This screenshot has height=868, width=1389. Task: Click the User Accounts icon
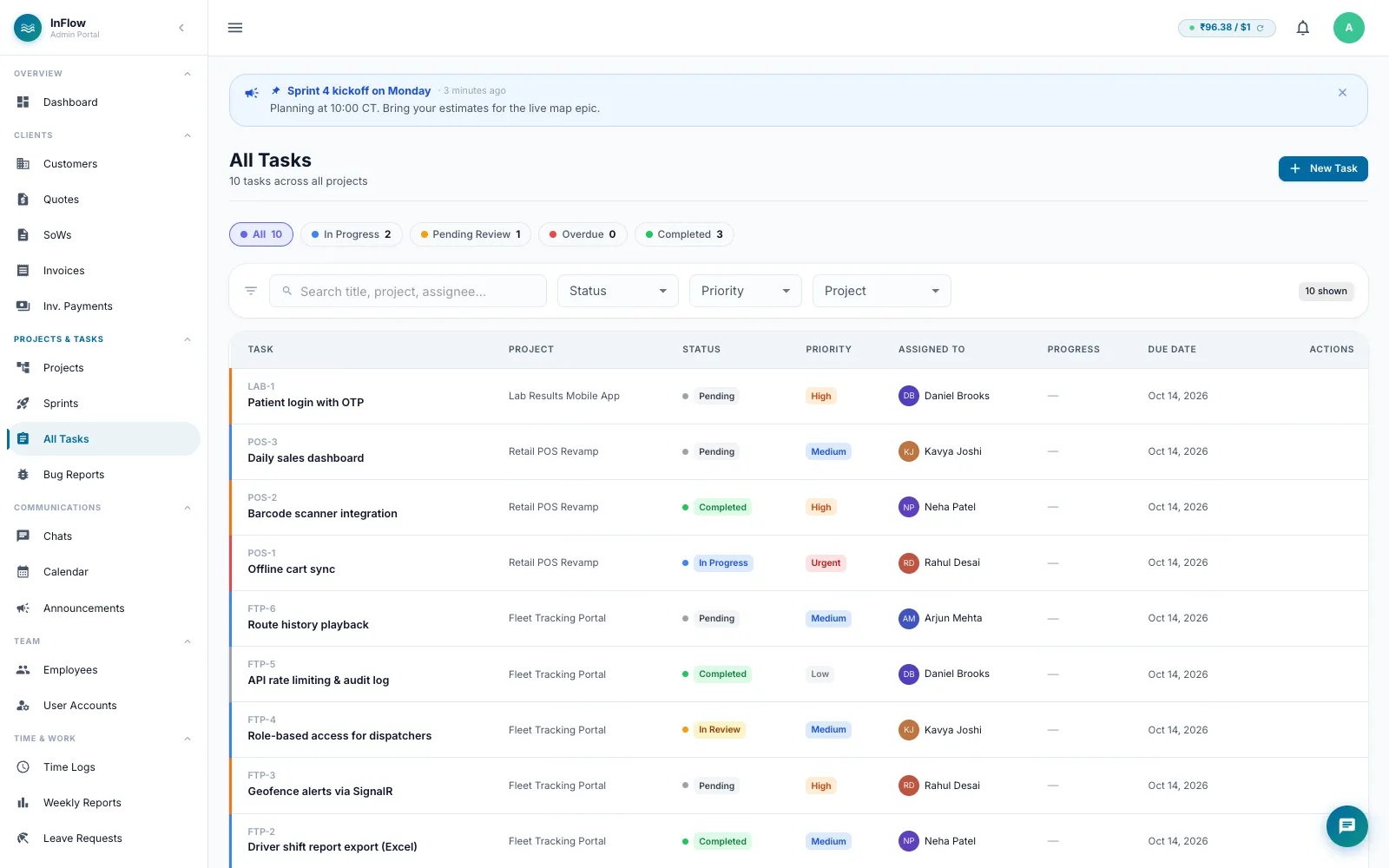point(23,706)
